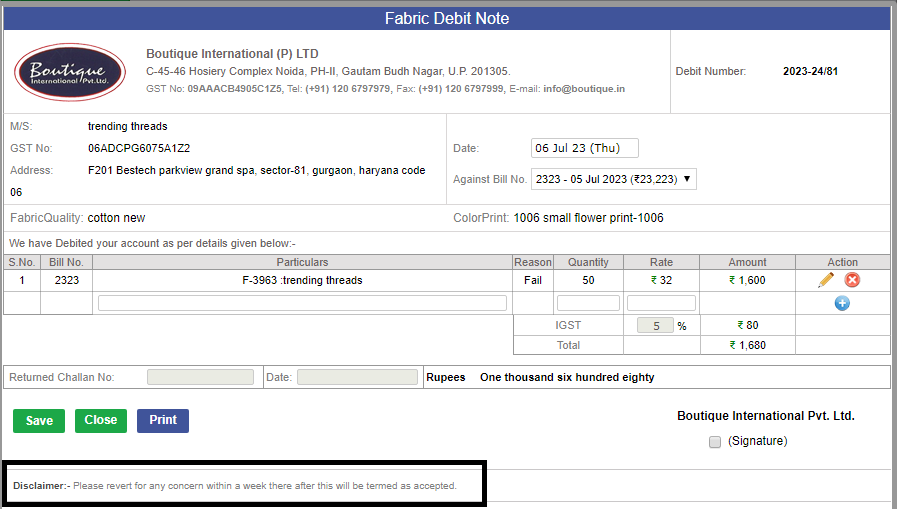The height and width of the screenshot is (509, 897).
Task: Click color print 1006 small flower print-1006
Action: [588, 218]
